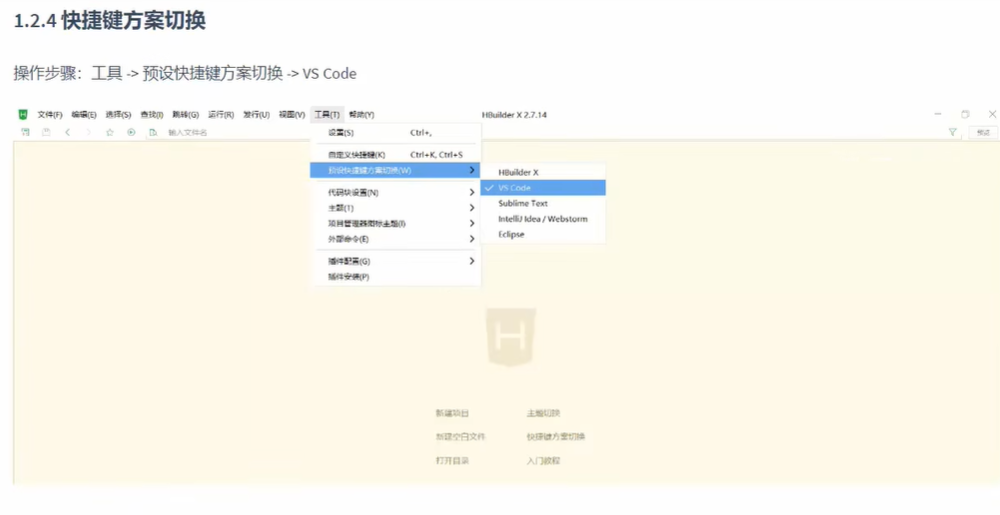The height and width of the screenshot is (515, 1000).
Task: Click the HBuilder X 2.7.14 window title
Action: [514, 115]
